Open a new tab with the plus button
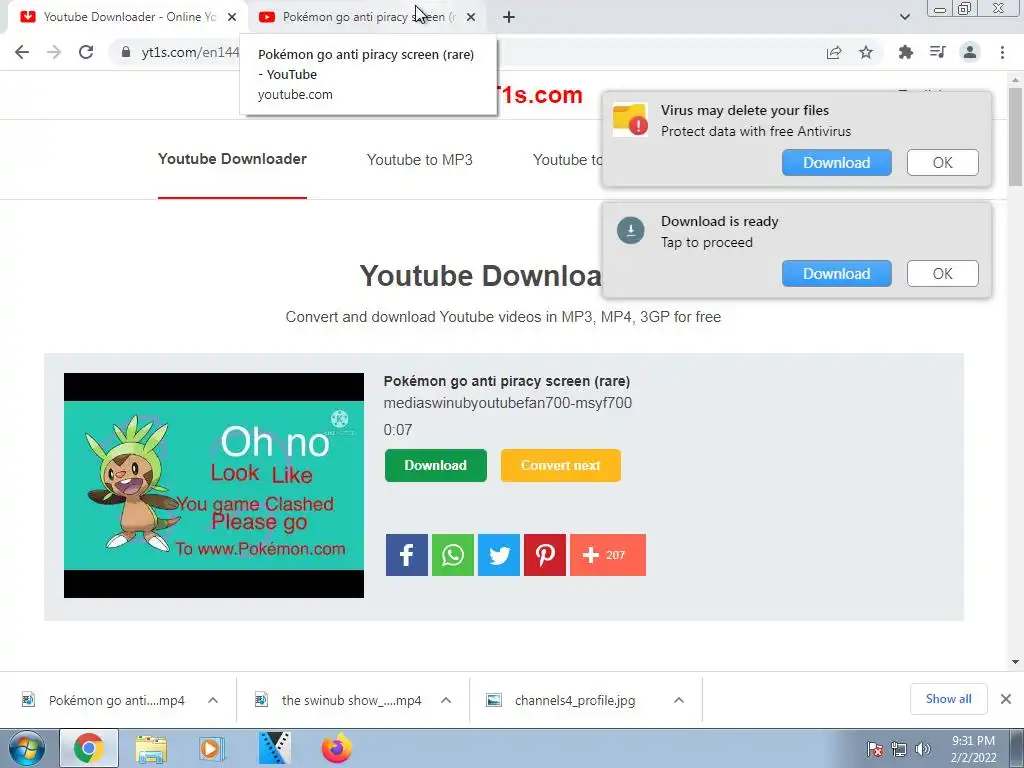 click(x=509, y=17)
